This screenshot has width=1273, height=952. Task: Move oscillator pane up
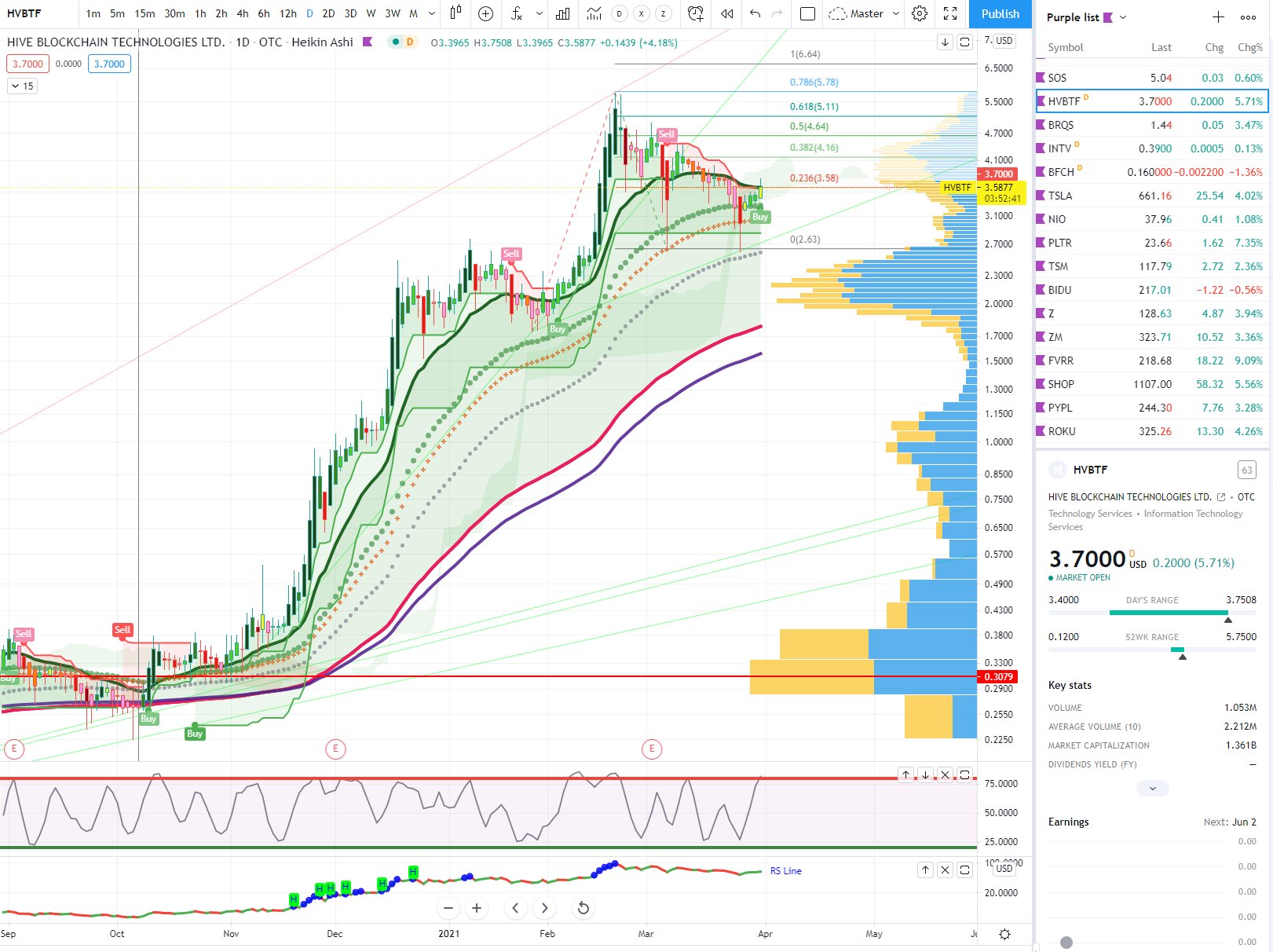click(906, 774)
